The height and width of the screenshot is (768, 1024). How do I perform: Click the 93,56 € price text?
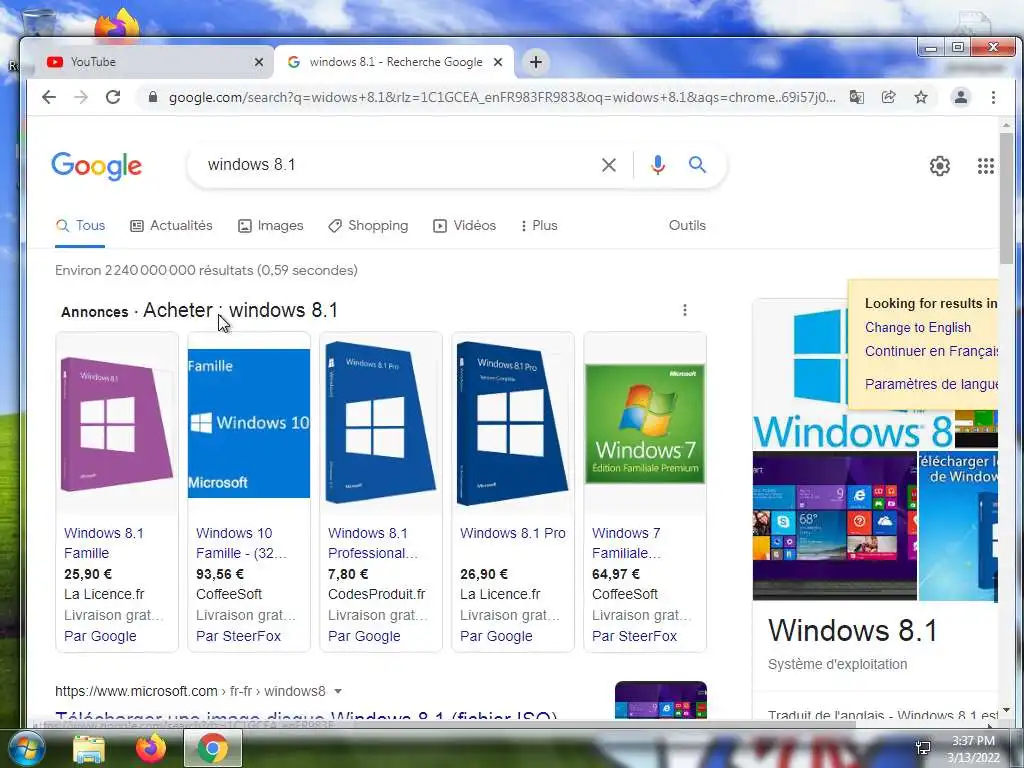click(x=220, y=574)
